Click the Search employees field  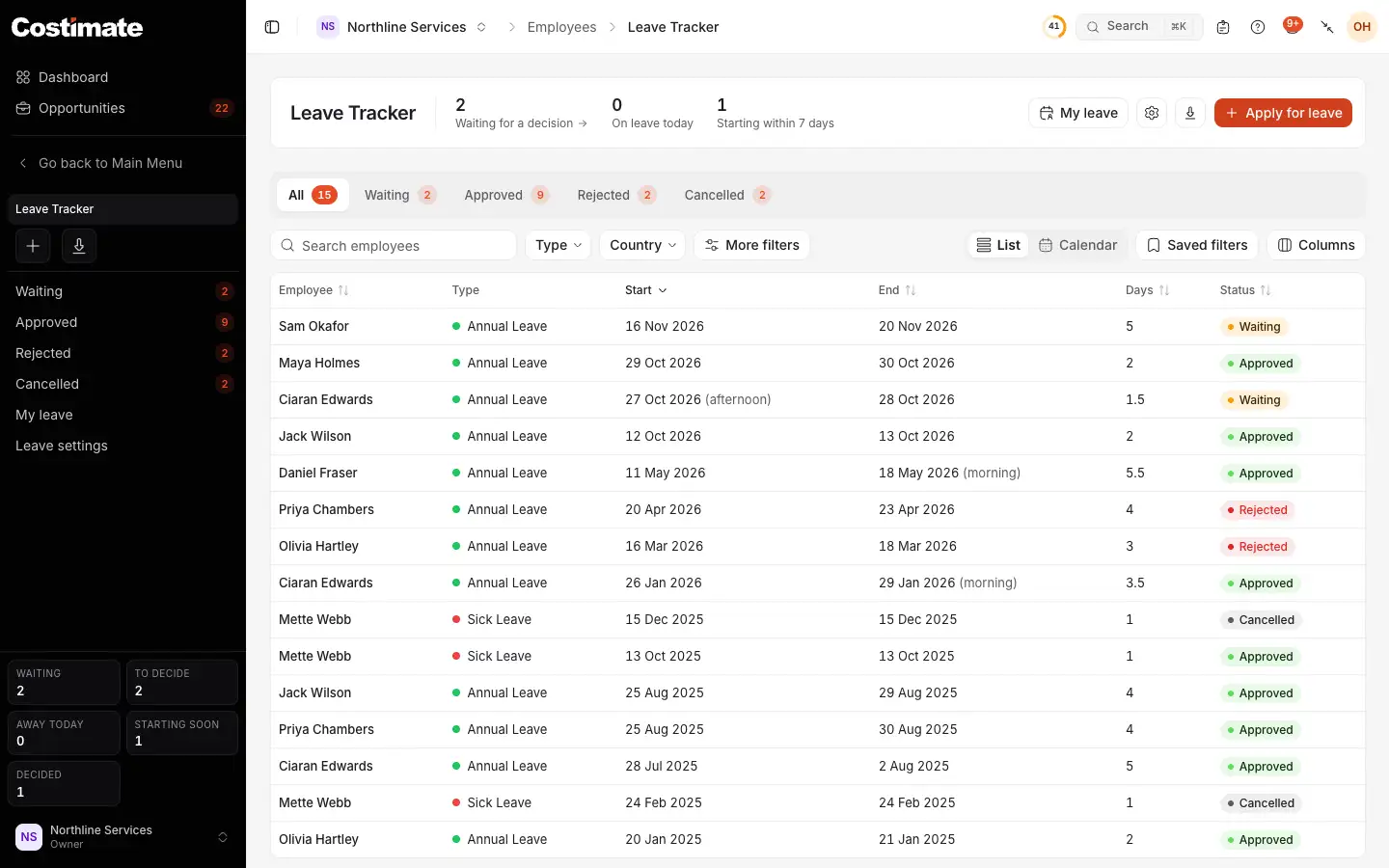(x=394, y=245)
